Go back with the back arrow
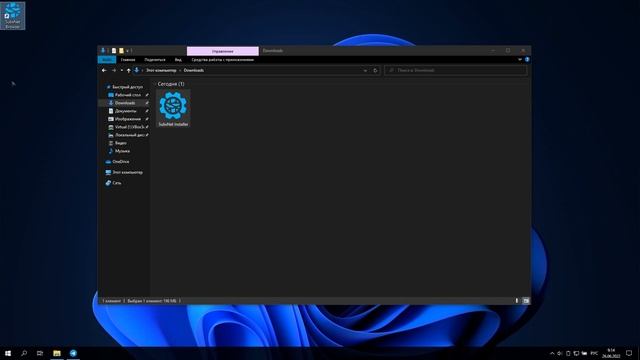Viewport: 640px width, 360px height. 104,70
